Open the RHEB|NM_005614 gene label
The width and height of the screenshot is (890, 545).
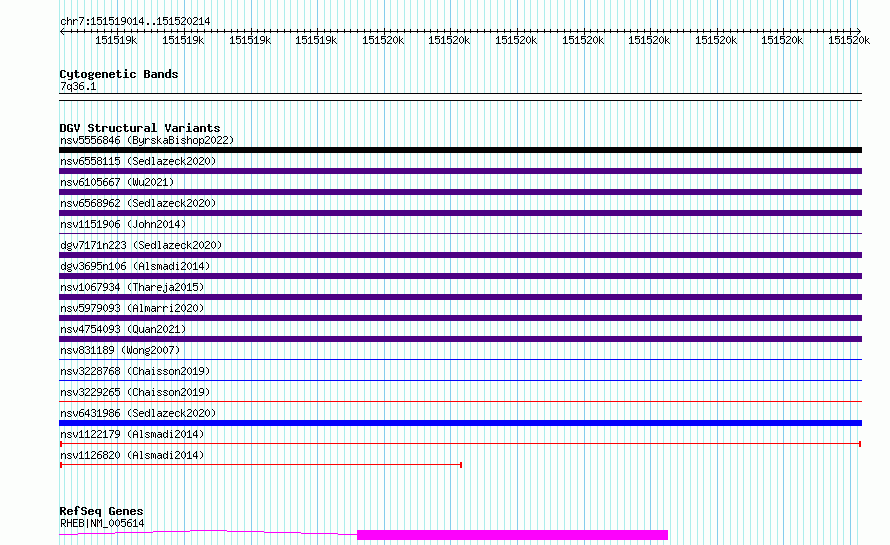tap(102, 523)
